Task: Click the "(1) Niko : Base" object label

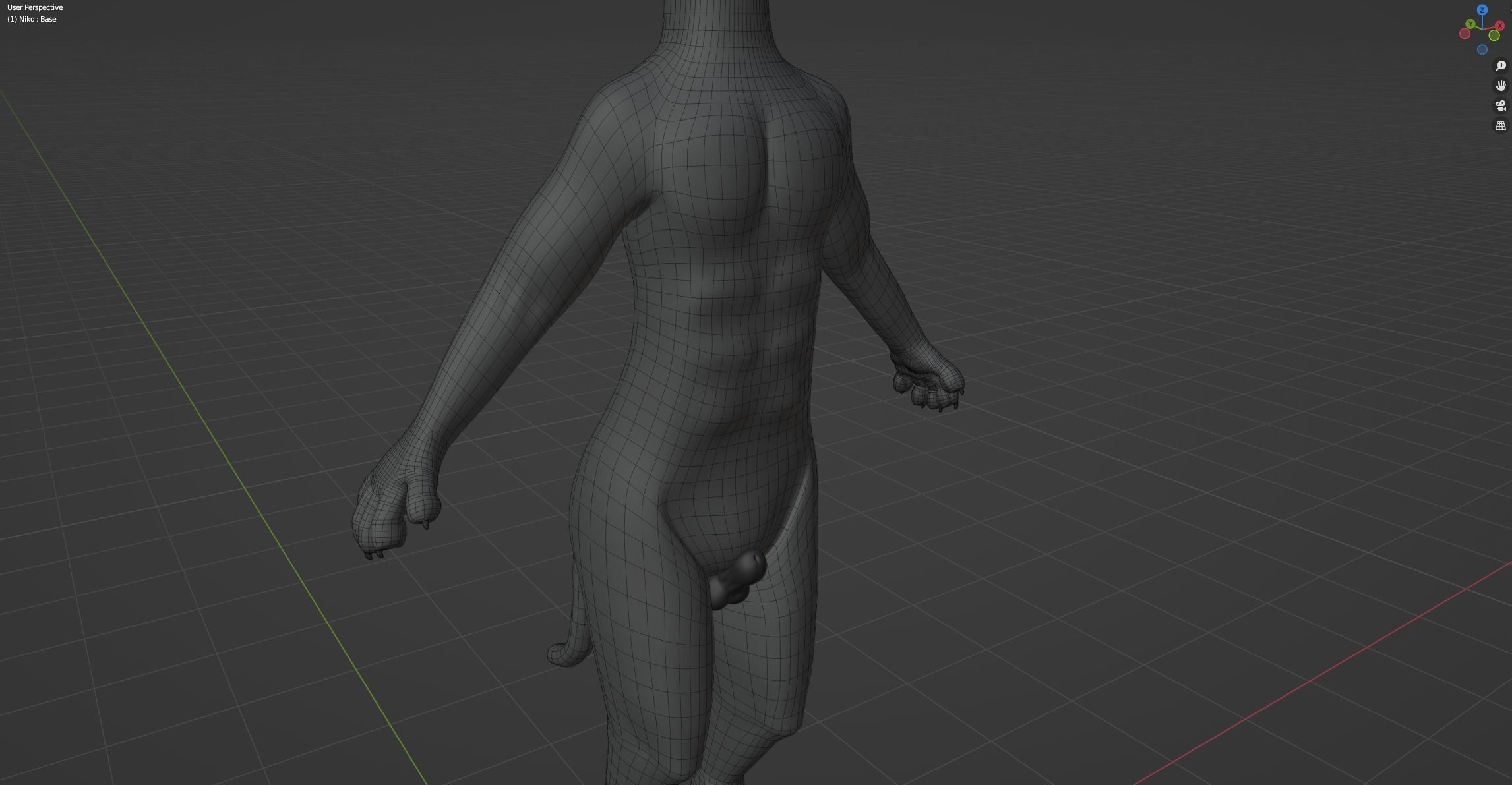Action: tap(32, 19)
